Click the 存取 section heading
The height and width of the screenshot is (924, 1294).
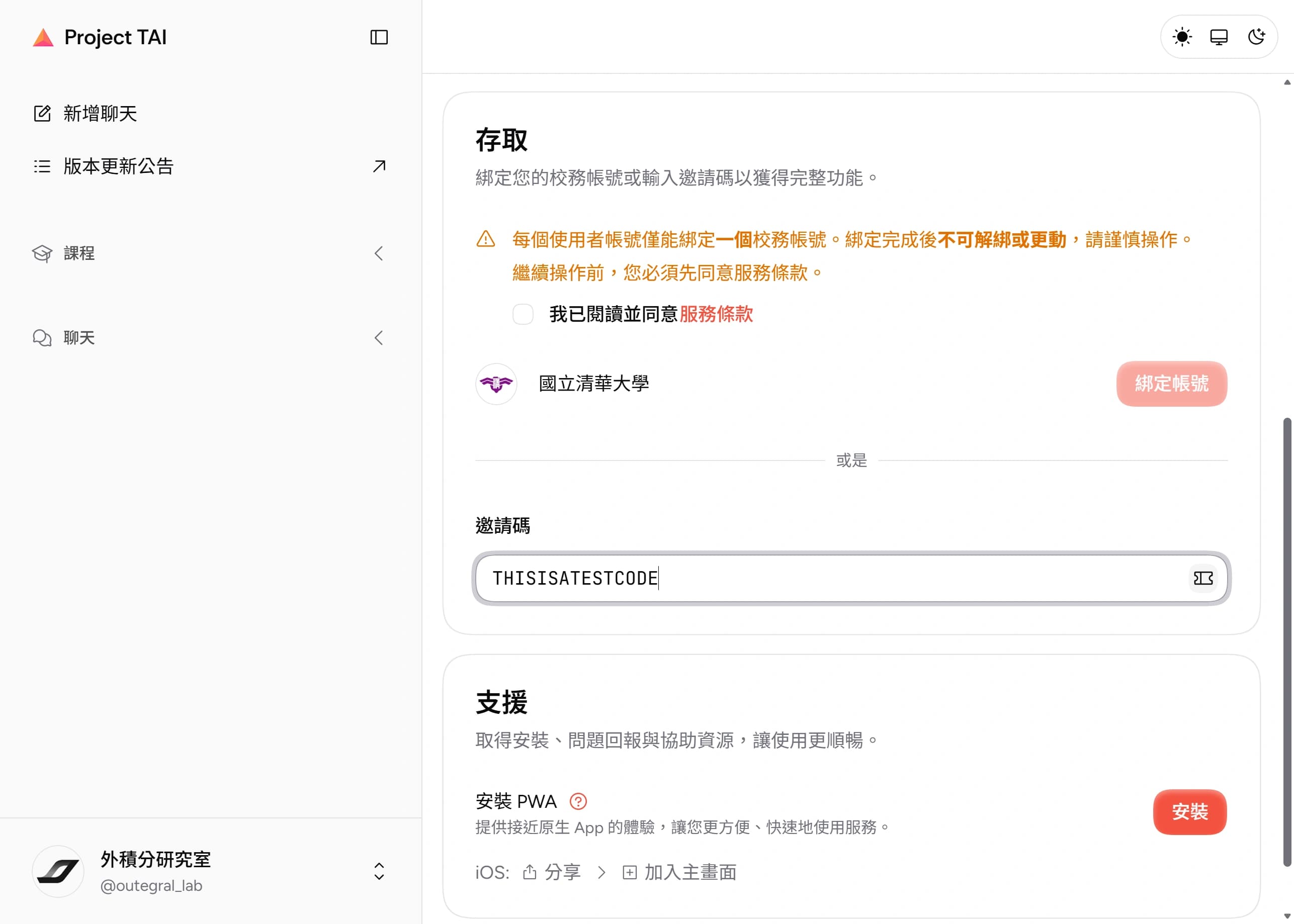tap(501, 140)
